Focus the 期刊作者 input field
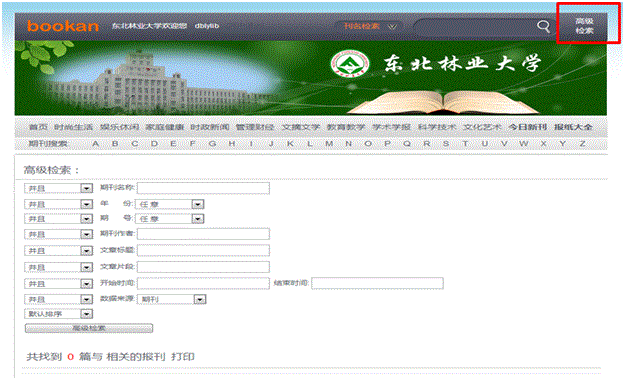This screenshot has height=380, width=625. pyautogui.click(x=203, y=234)
